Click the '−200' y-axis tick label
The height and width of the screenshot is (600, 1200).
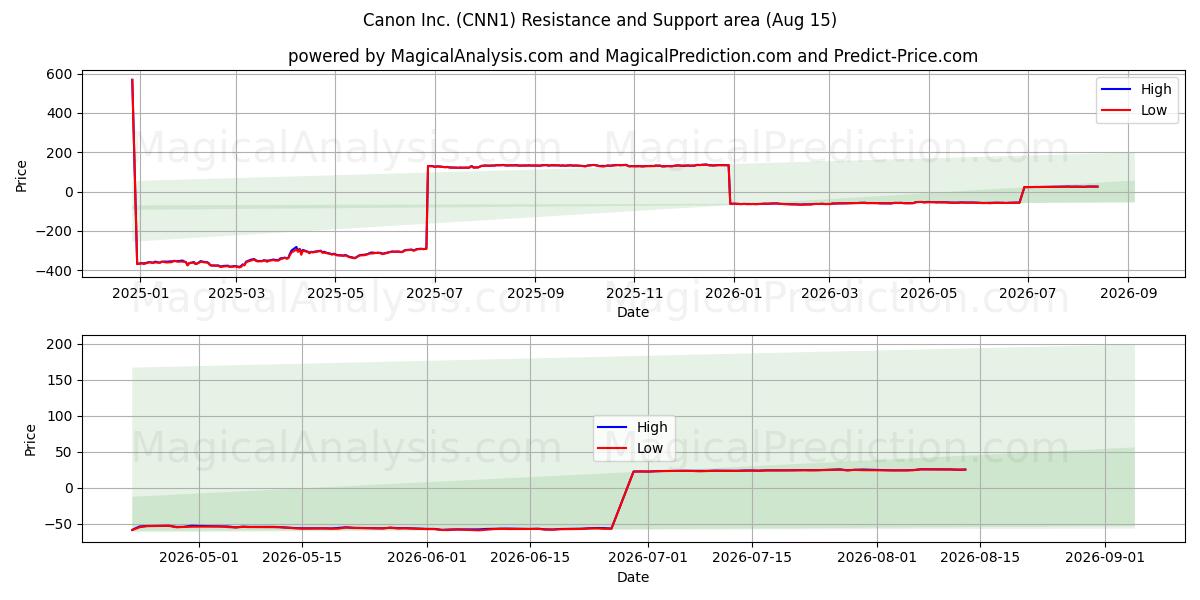click(53, 232)
